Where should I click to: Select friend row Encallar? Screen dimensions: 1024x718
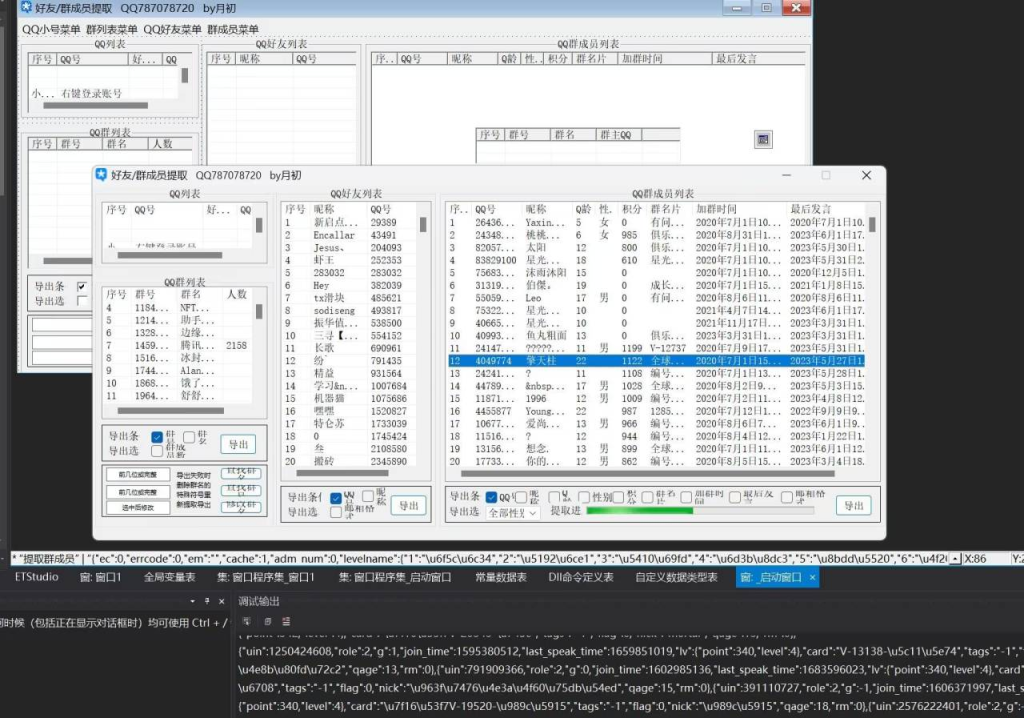349,235
